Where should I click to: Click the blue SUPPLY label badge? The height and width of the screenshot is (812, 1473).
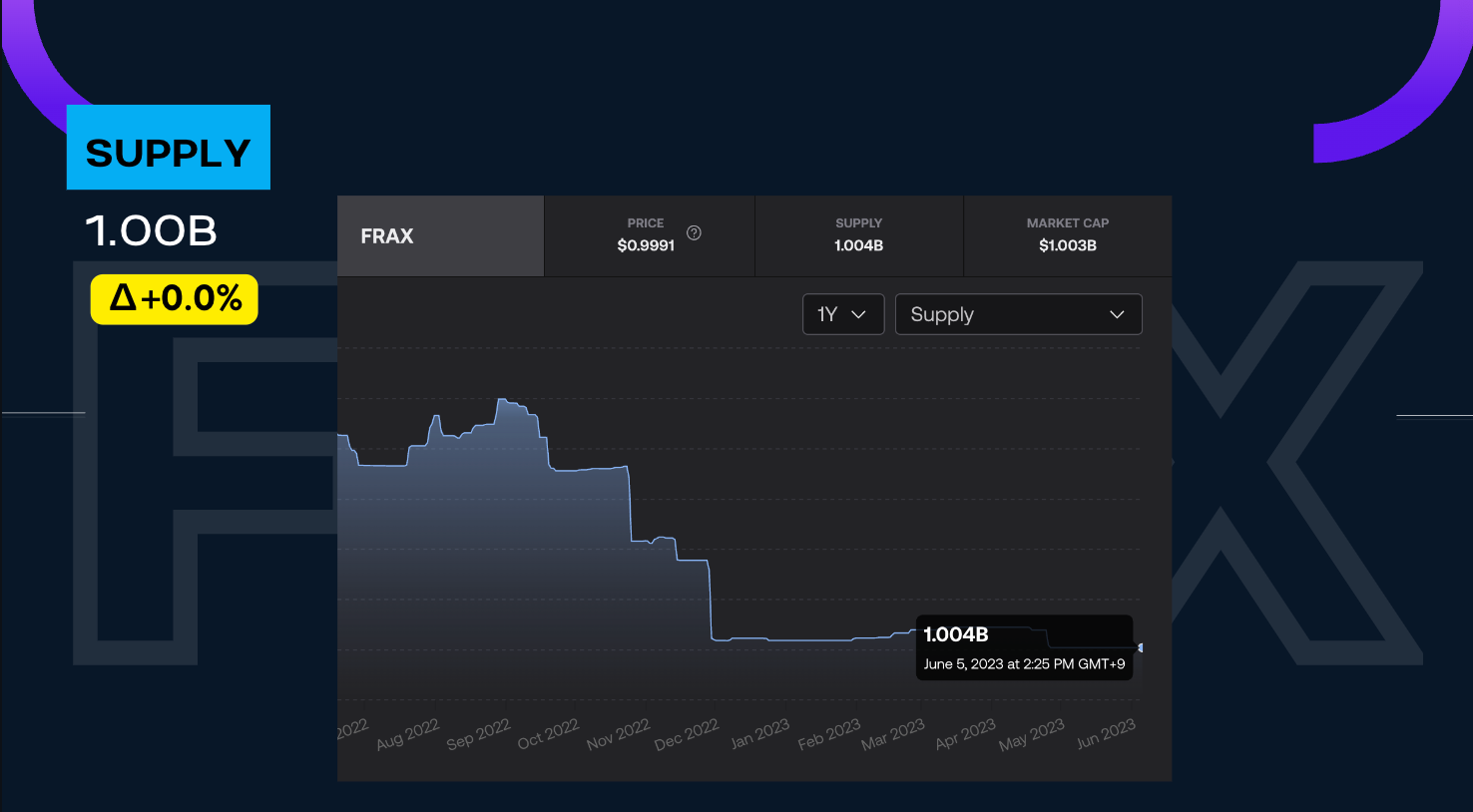[169, 148]
